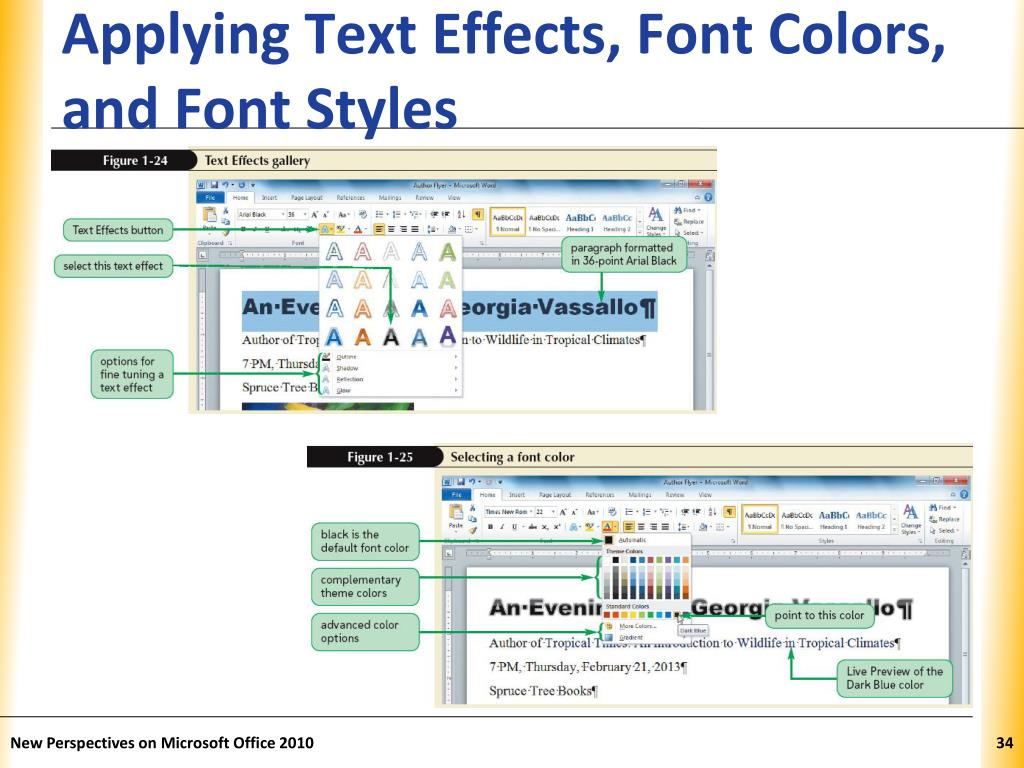The height and width of the screenshot is (768, 1024).
Task: Click Clear Formatting icon in Figure 1-25
Action: [x=613, y=512]
